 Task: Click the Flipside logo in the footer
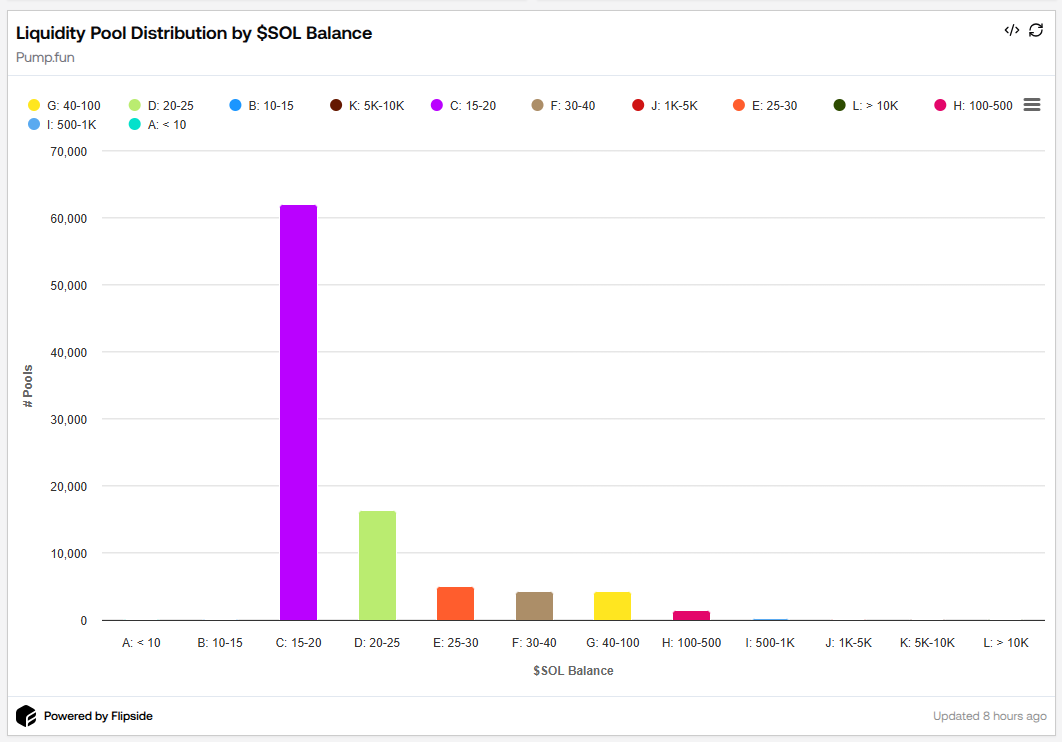click(x=25, y=715)
